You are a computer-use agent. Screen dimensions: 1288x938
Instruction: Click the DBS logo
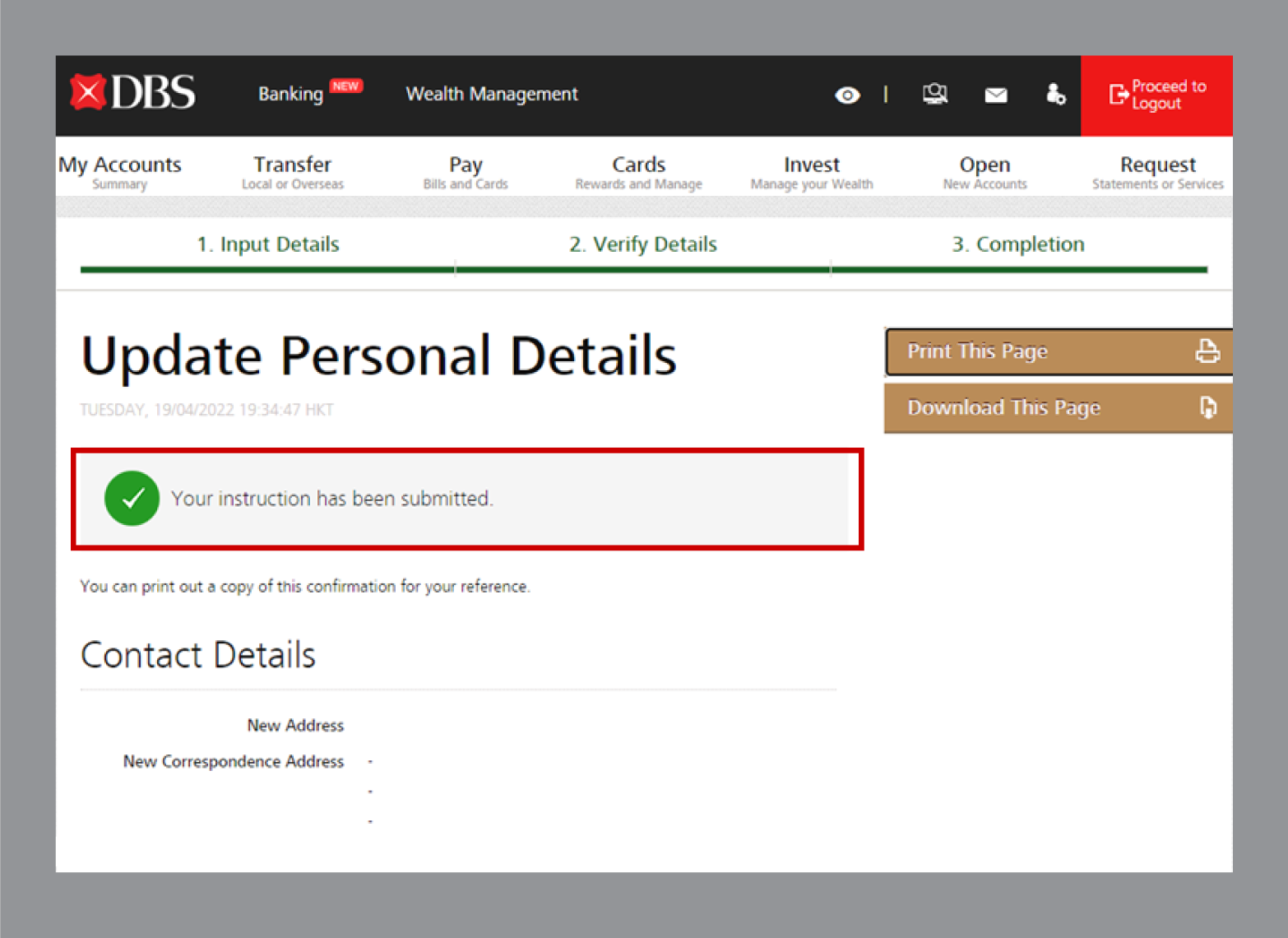pyautogui.click(x=133, y=92)
